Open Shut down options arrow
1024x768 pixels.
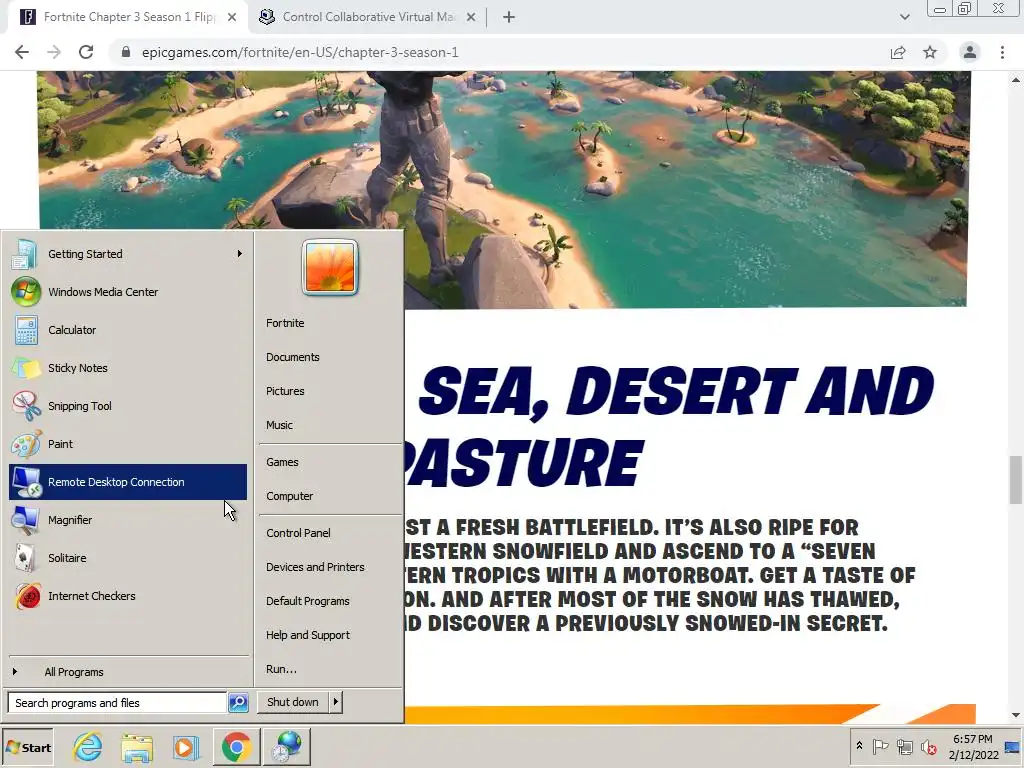pyautogui.click(x=336, y=702)
